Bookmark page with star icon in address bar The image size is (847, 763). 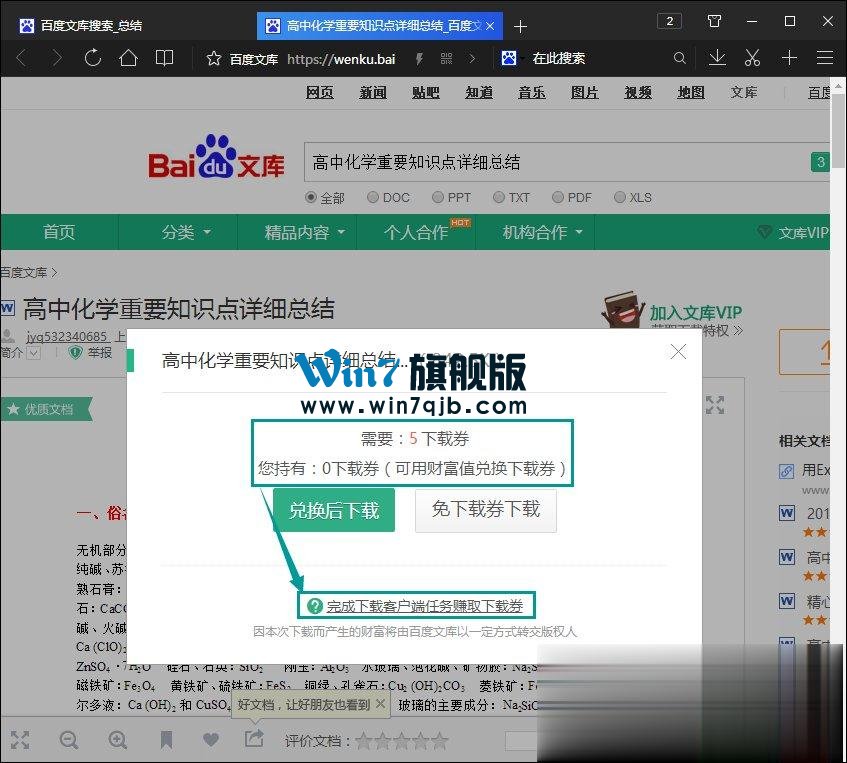(x=214, y=58)
